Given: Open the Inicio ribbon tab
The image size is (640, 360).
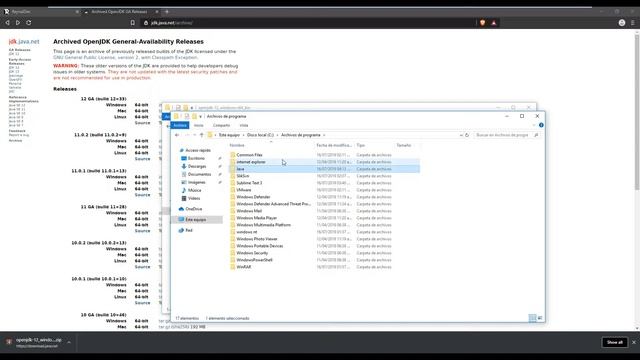Looking at the screenshot, I should pos(199,125).
